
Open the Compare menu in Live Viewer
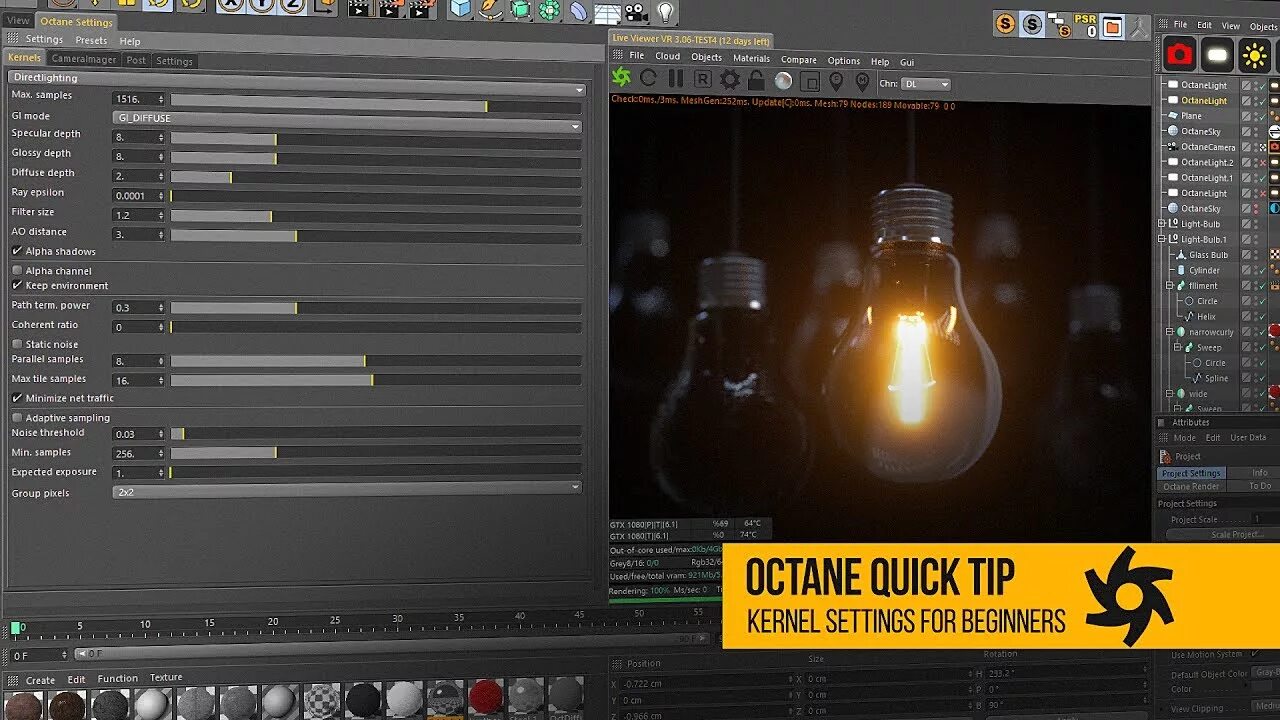coord(798,60)
